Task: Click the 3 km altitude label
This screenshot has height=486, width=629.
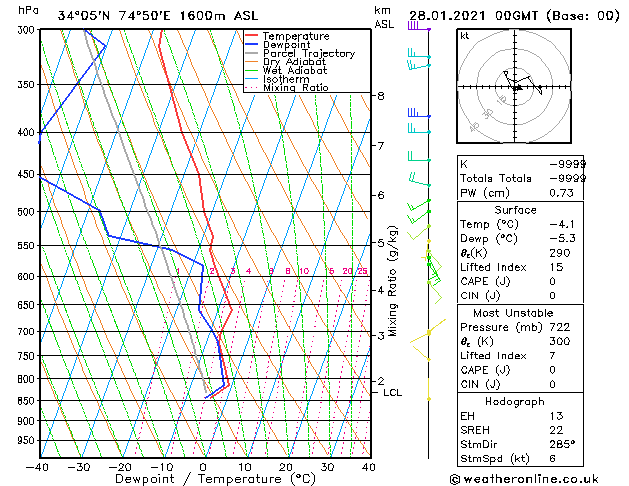Action: [x=381, y=335]
